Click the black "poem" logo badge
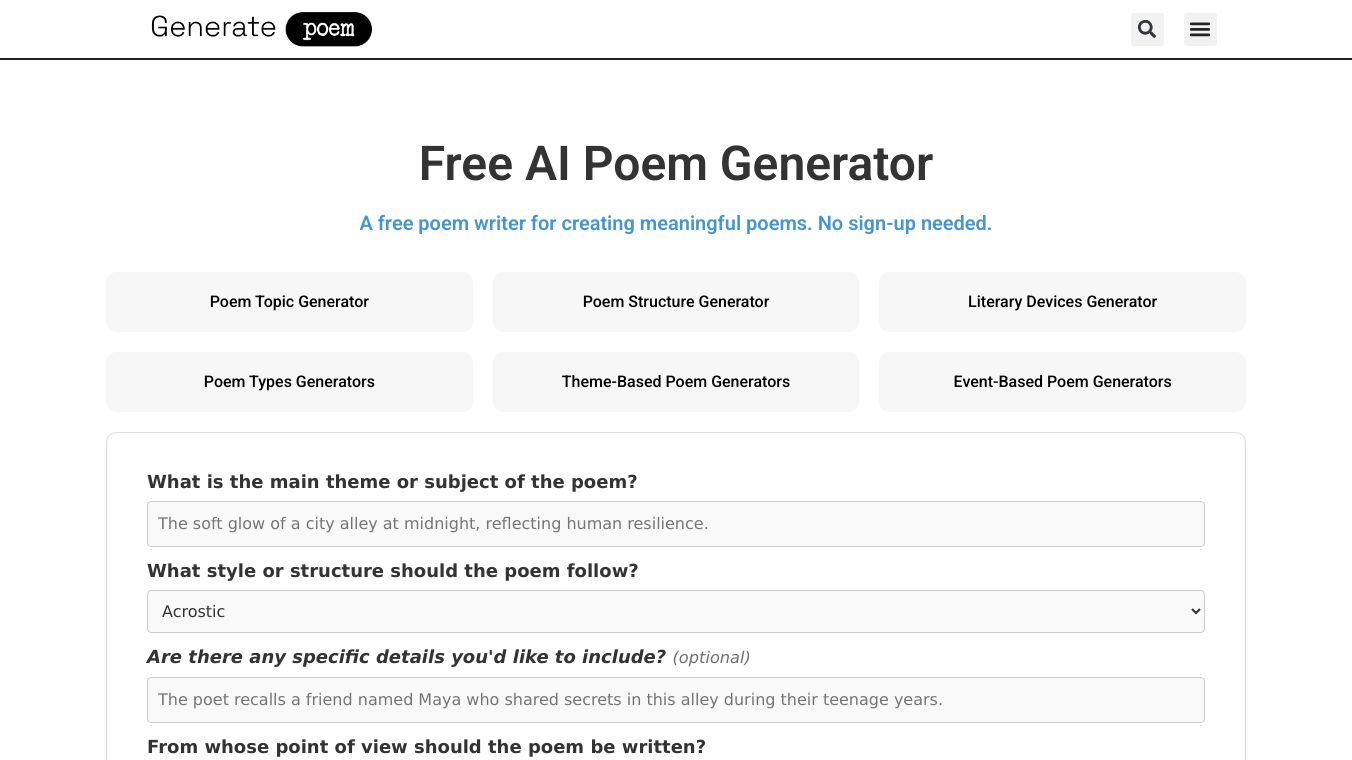Image resolution: width=1352 pixels, height=760 pixels. (x=328, y=29)
